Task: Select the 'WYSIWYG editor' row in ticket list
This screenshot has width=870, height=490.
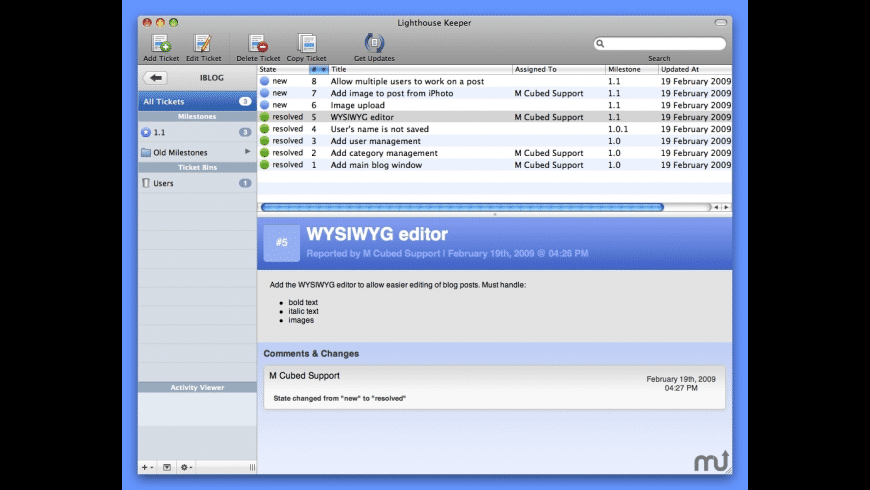Action: [x=494, y=117]
